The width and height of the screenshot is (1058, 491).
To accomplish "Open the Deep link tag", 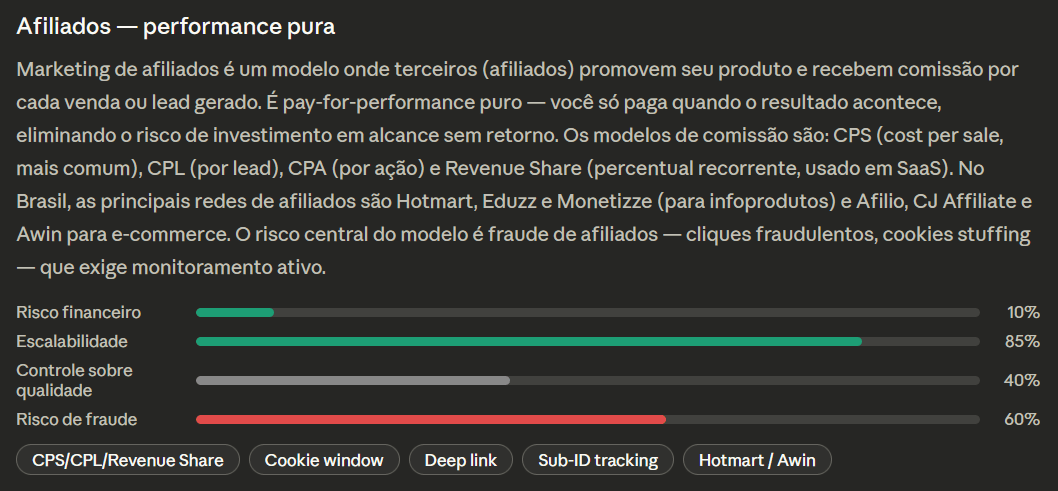I will tap(460, 460).
